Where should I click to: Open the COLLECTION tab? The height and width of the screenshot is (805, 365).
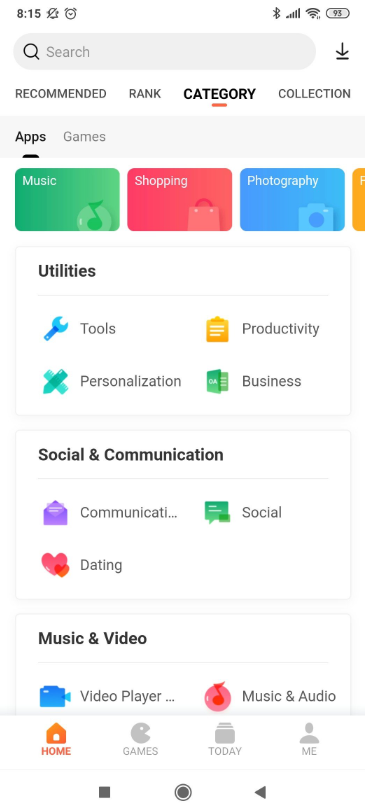click(x=314, y=94)
